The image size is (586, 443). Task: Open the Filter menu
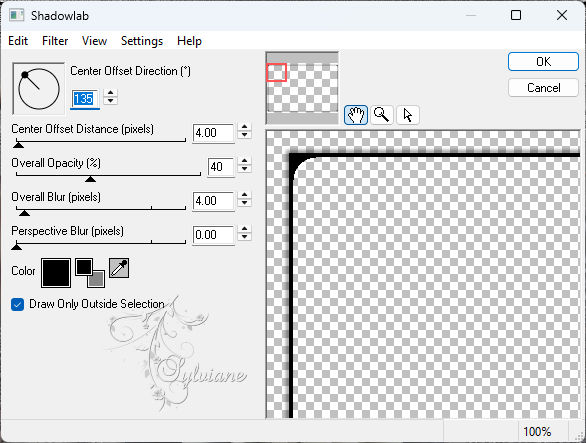tap(55, 41)
